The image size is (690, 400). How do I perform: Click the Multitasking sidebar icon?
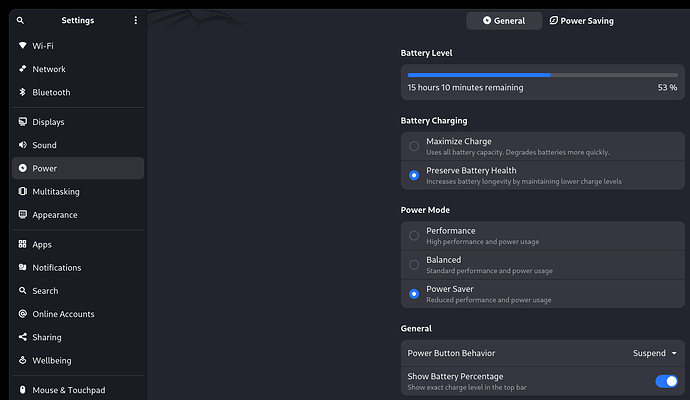pos(22,191)
